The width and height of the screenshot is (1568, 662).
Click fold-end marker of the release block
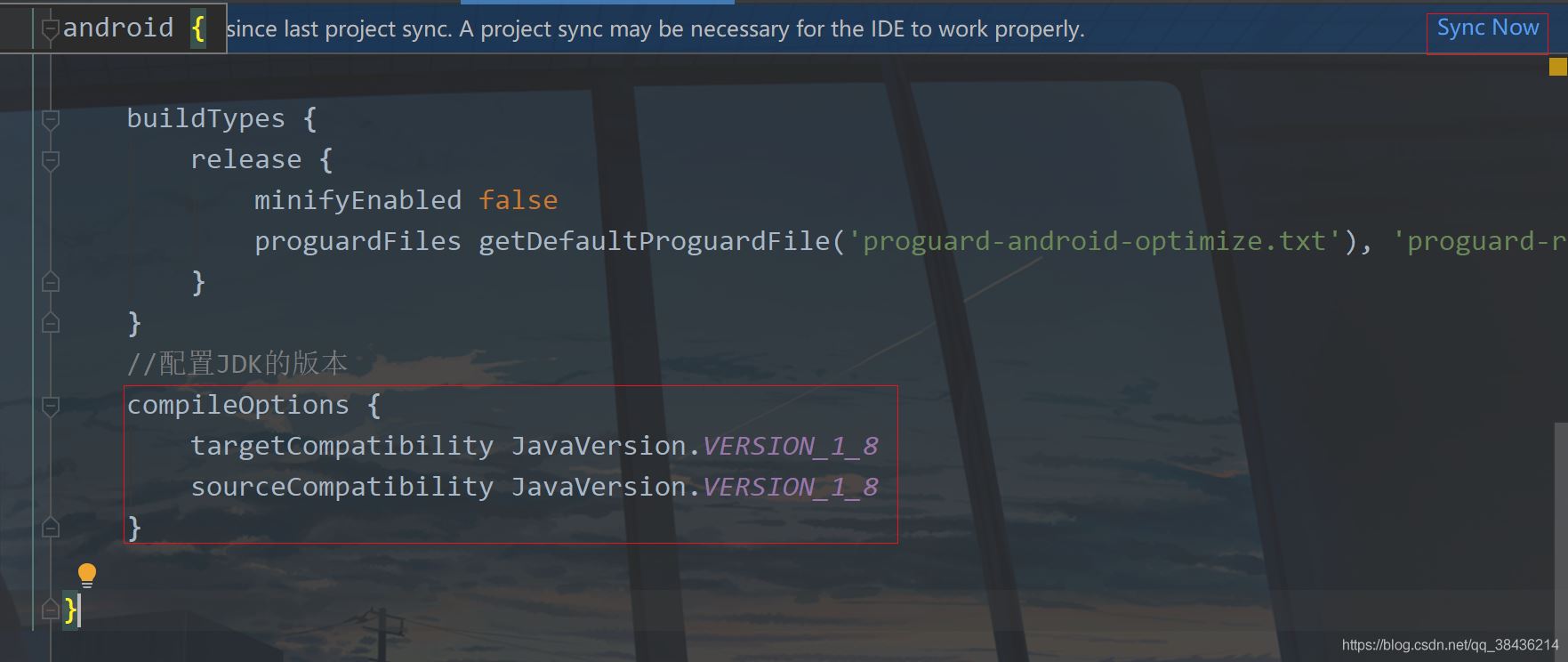(x=51, y=282)
